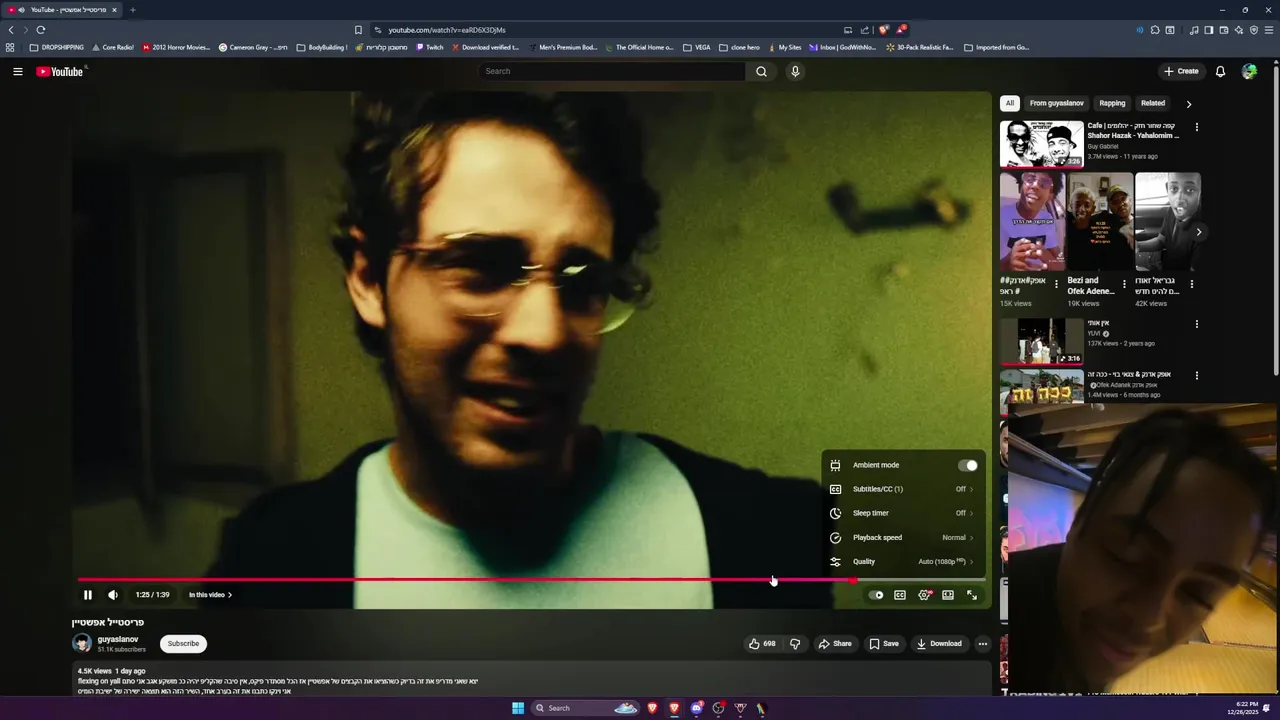
Task: Turn off Ambient mode switch
Action: pyautogui.click(x=967, y=465)
